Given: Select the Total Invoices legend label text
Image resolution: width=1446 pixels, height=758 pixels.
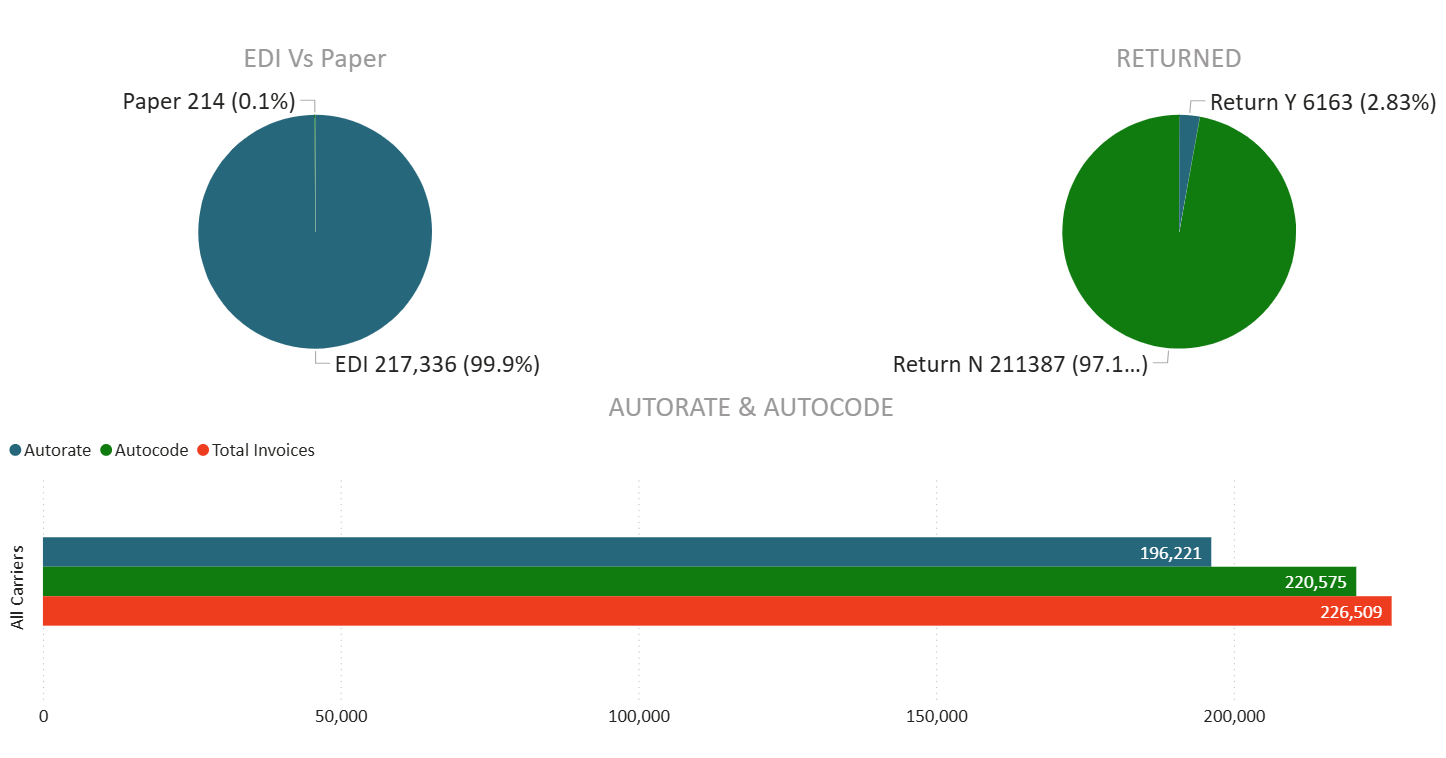Looking at the screenshot, I should (263, 451).
